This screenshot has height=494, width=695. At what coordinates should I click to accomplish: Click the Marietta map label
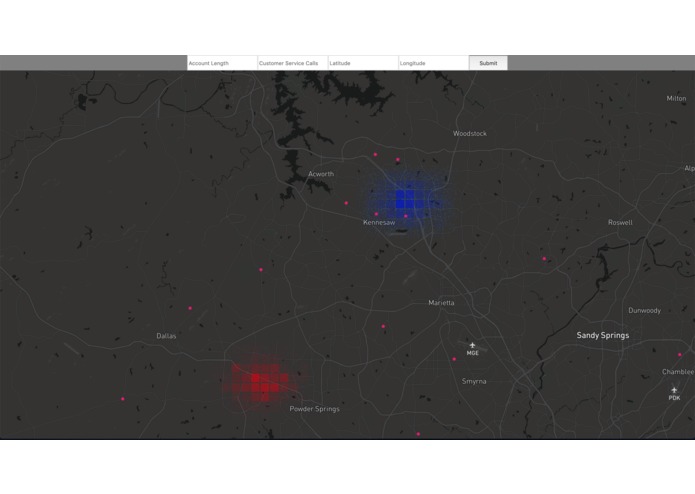[441, 303]
